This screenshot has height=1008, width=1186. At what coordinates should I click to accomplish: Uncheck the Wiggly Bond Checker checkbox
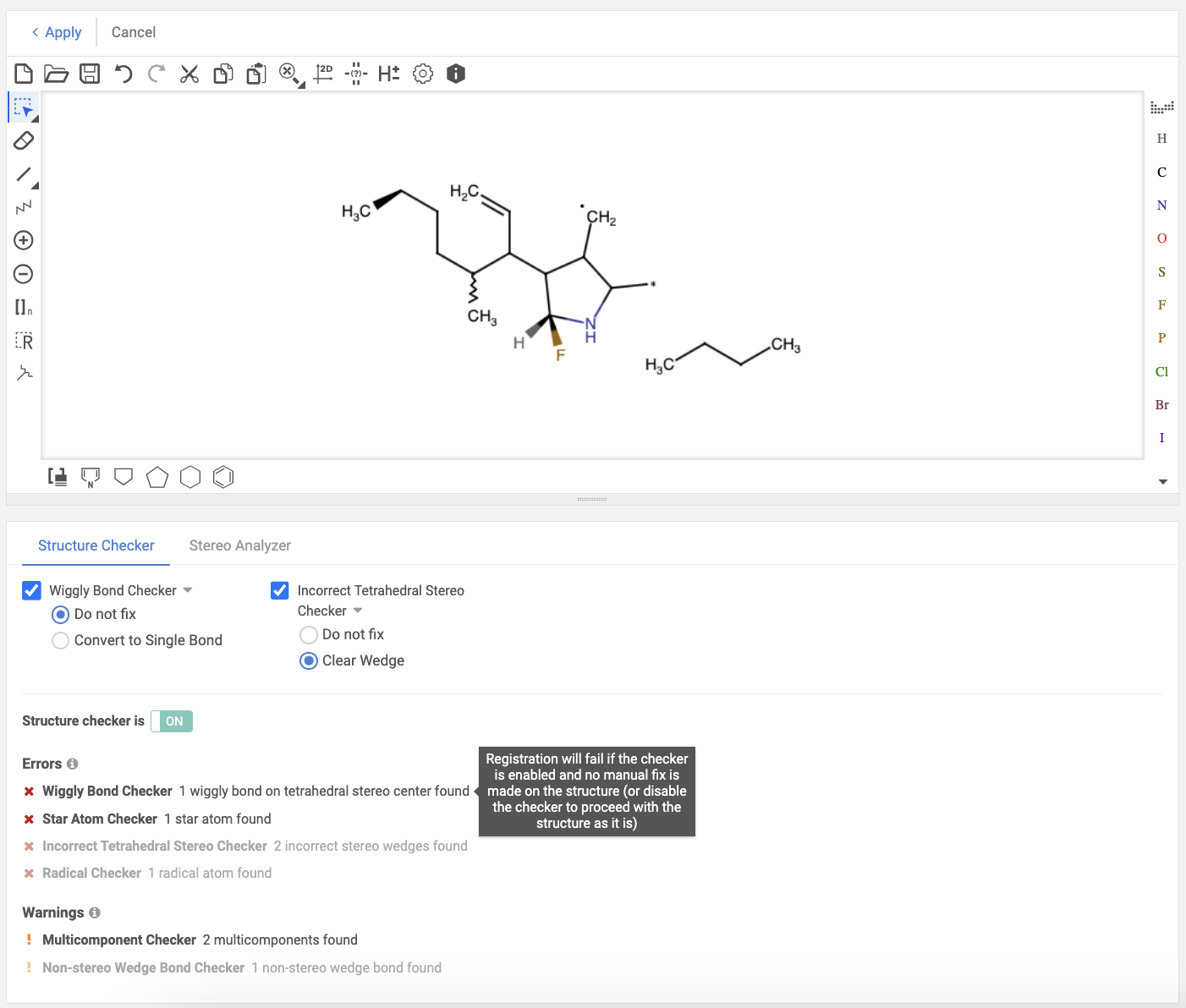point(31,590)
